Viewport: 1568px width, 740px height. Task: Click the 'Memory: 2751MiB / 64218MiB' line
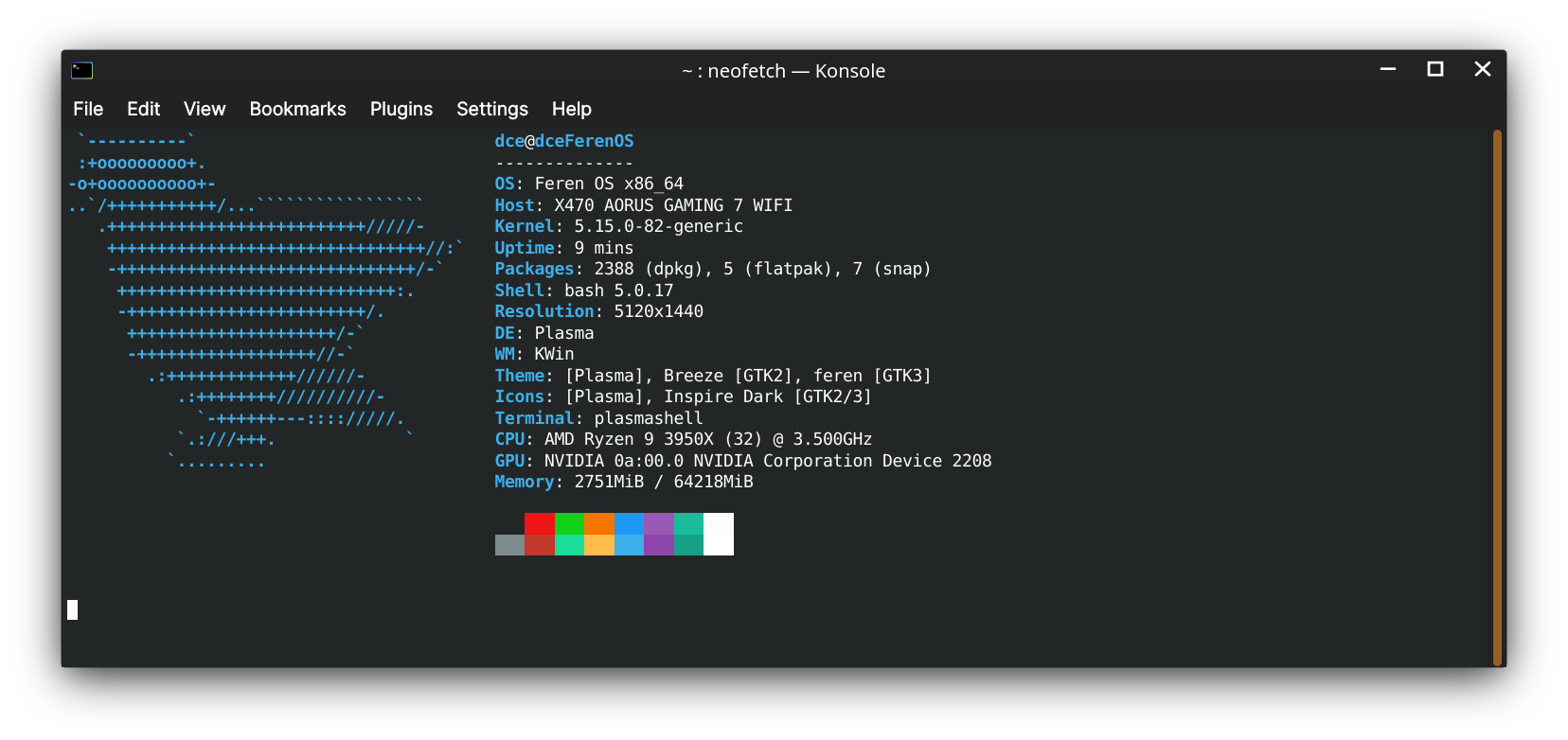[624, 482]
